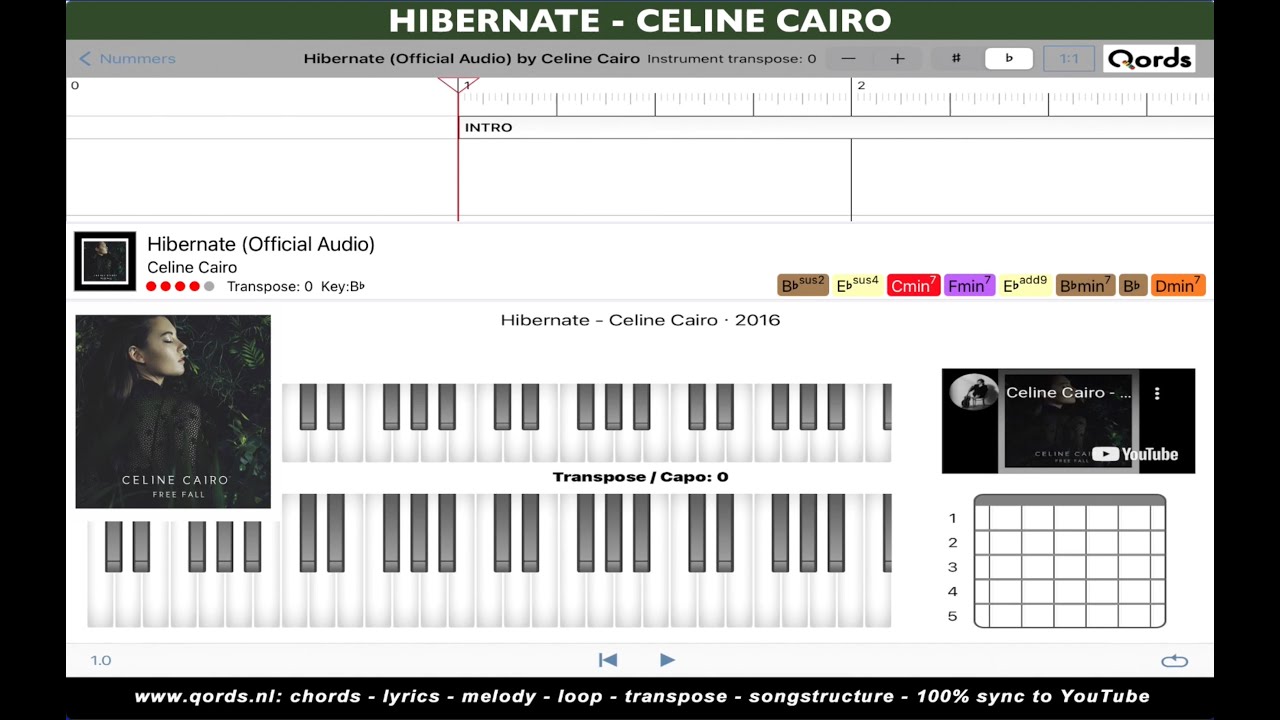The height and width of the screenshot is (720, 1280).
Task: Change the 1.0 playback speed value
Action: click(x=101, y=660)
